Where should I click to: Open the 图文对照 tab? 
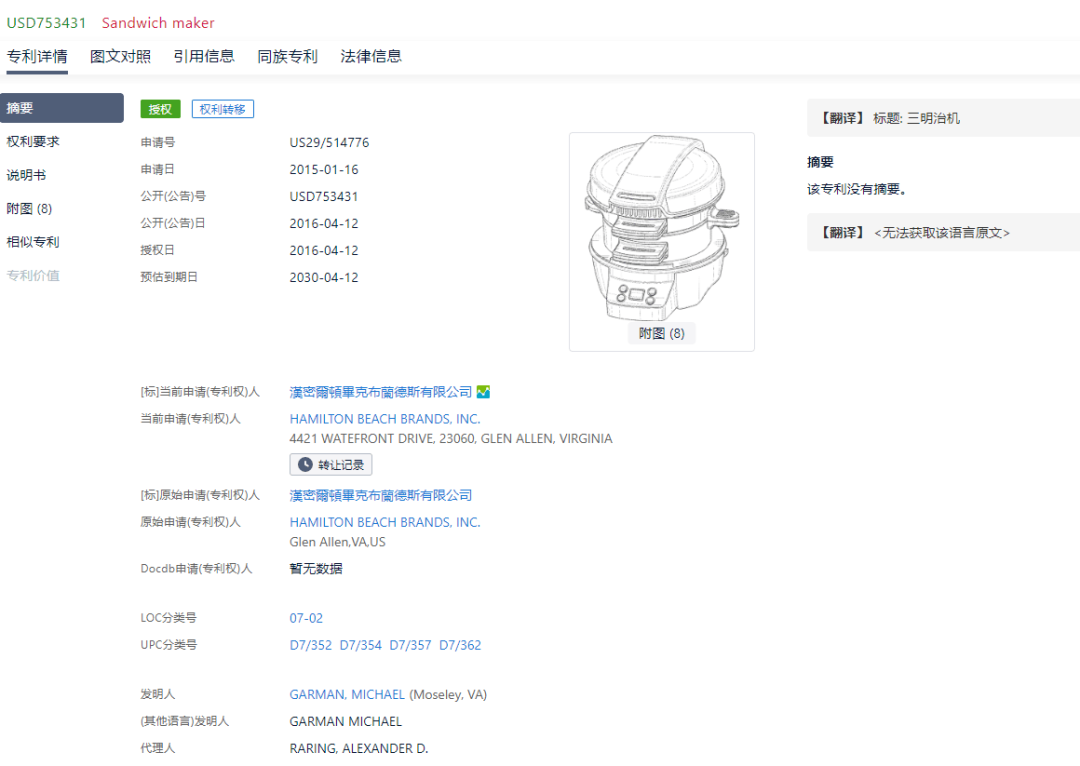point(121,56)
